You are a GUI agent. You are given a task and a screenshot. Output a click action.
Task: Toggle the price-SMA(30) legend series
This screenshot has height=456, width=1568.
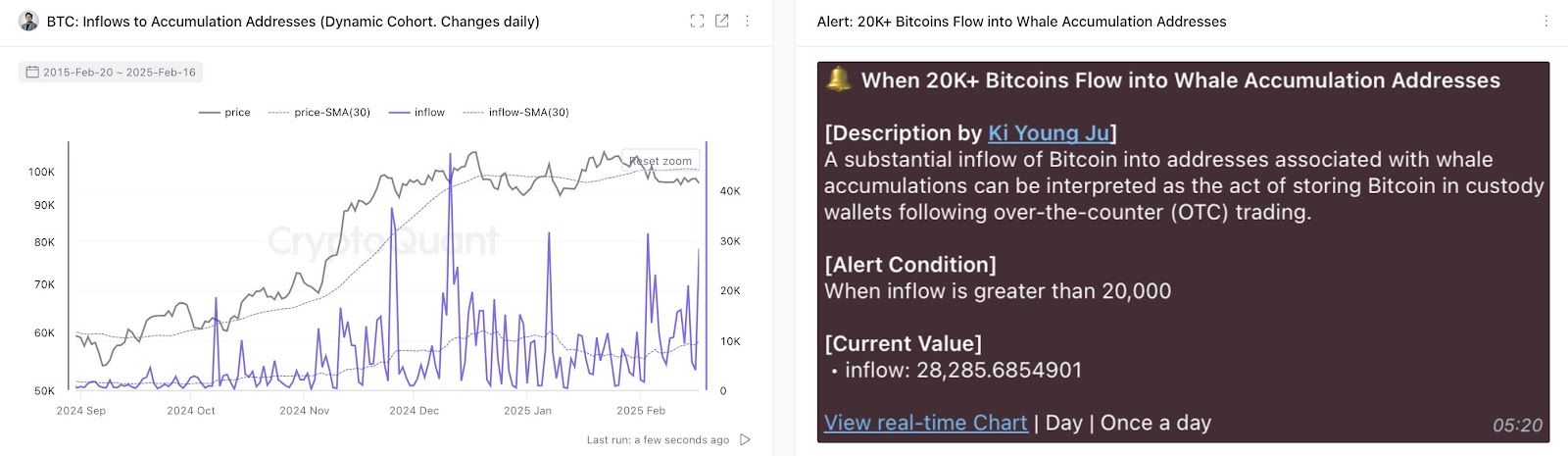(x=319, y=112)
